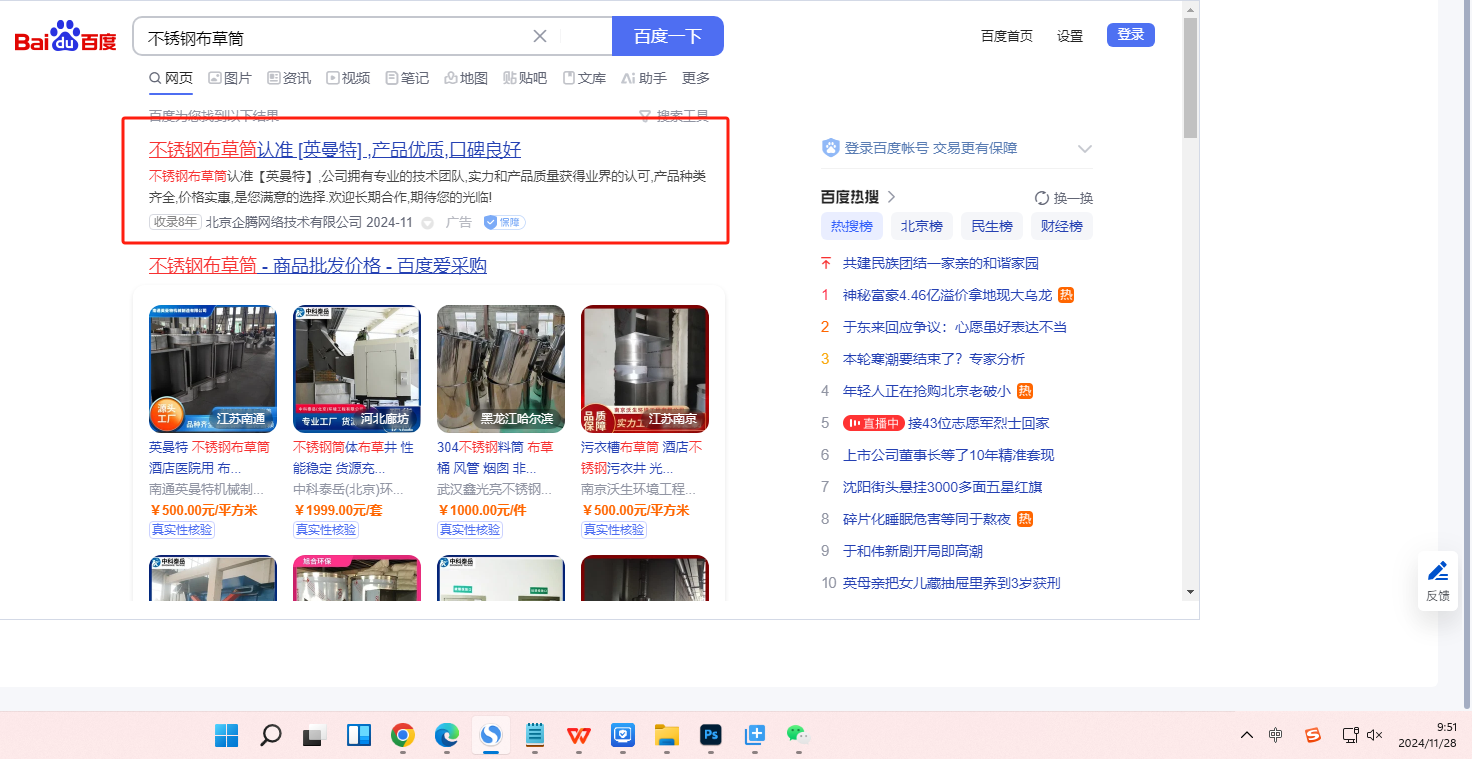Open WeChat from the taskbar
The width and height of the screenshot is (1472, 759).
click(x=797, y=736)
